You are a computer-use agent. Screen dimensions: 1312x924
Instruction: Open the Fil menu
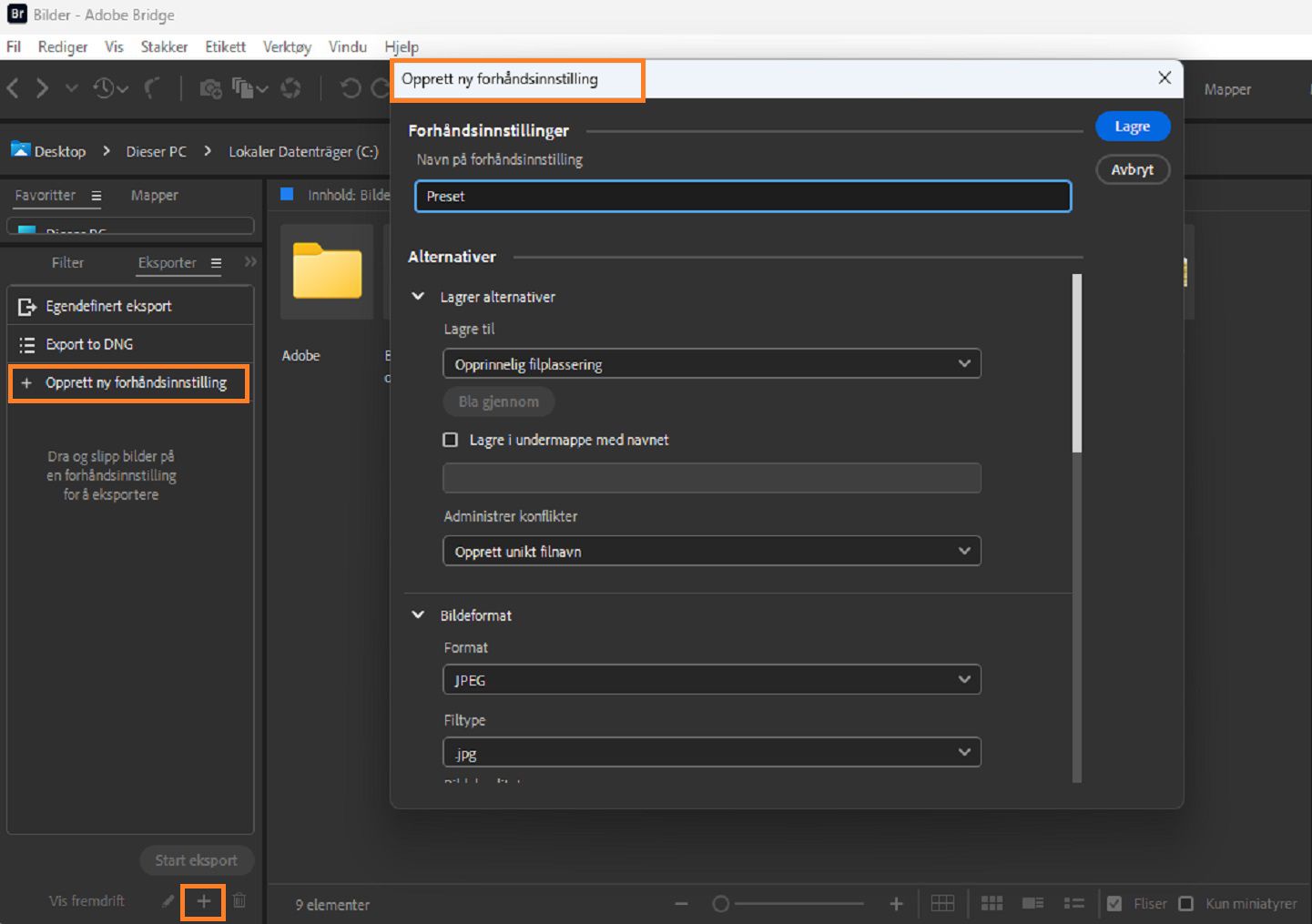pos(14,46)
